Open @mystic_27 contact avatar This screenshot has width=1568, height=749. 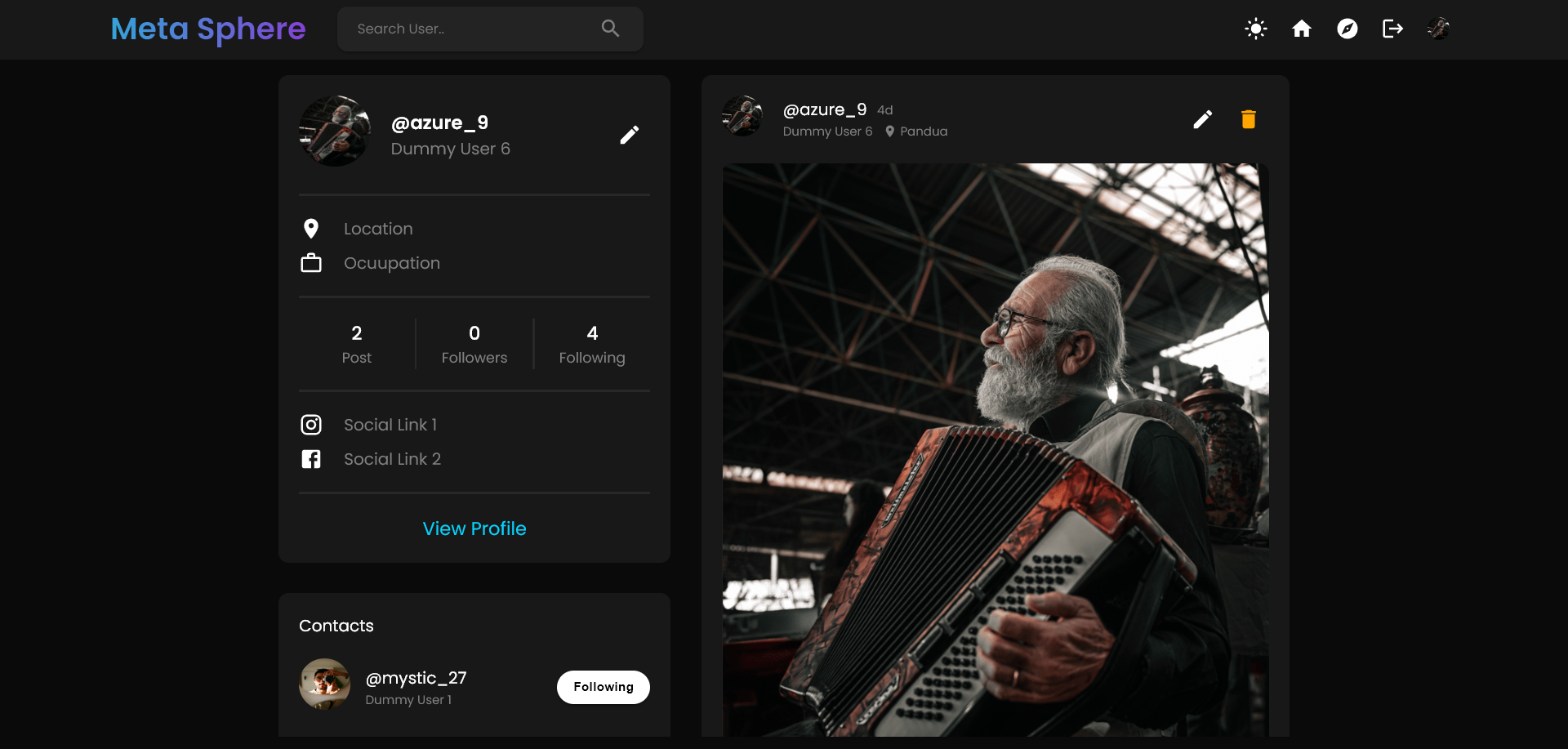click(x=324, y=684)
